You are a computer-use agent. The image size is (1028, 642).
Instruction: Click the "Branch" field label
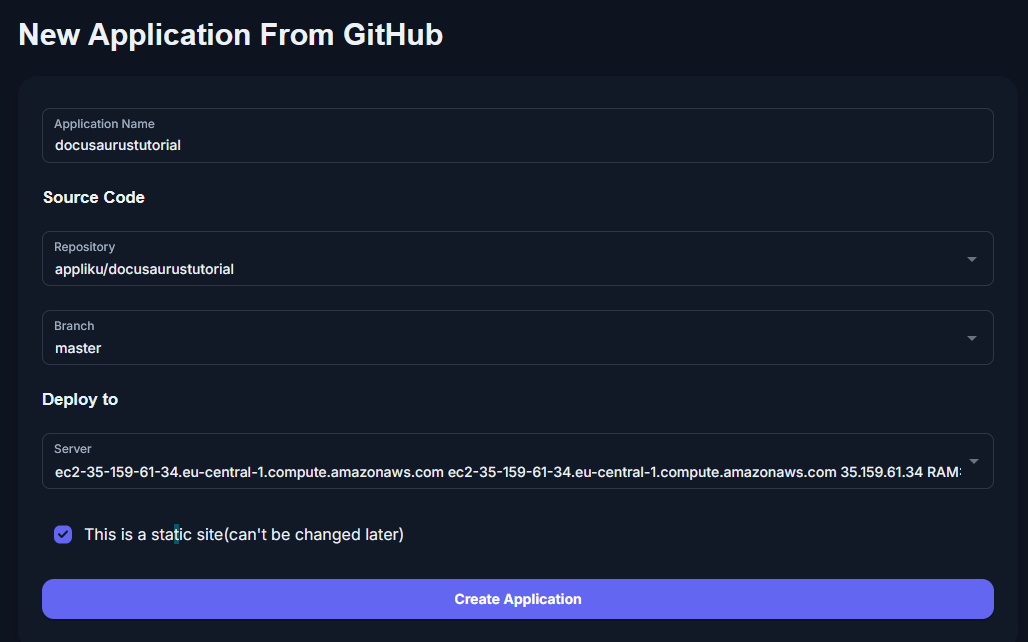[x=74, y=326]
